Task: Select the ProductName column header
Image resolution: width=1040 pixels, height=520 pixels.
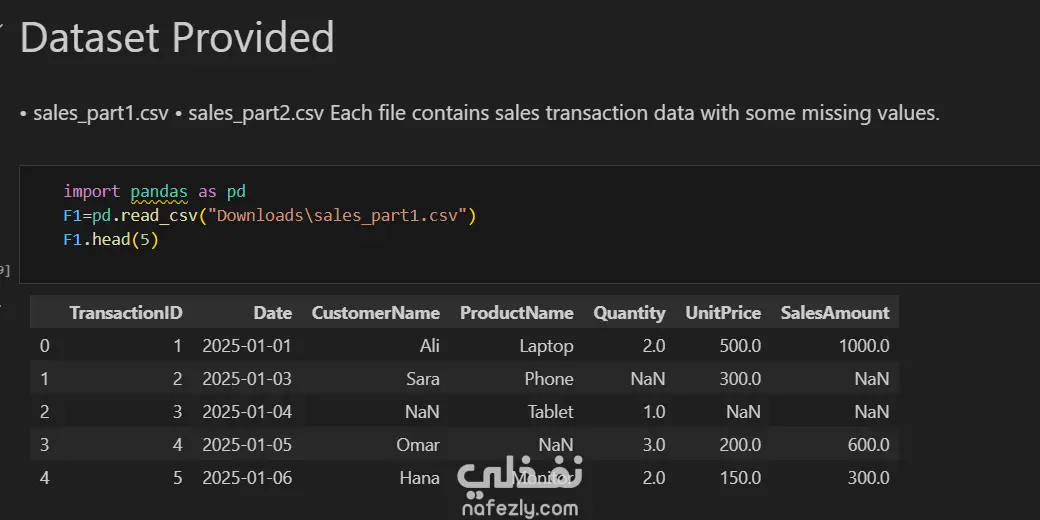Action: pos(516,313)
